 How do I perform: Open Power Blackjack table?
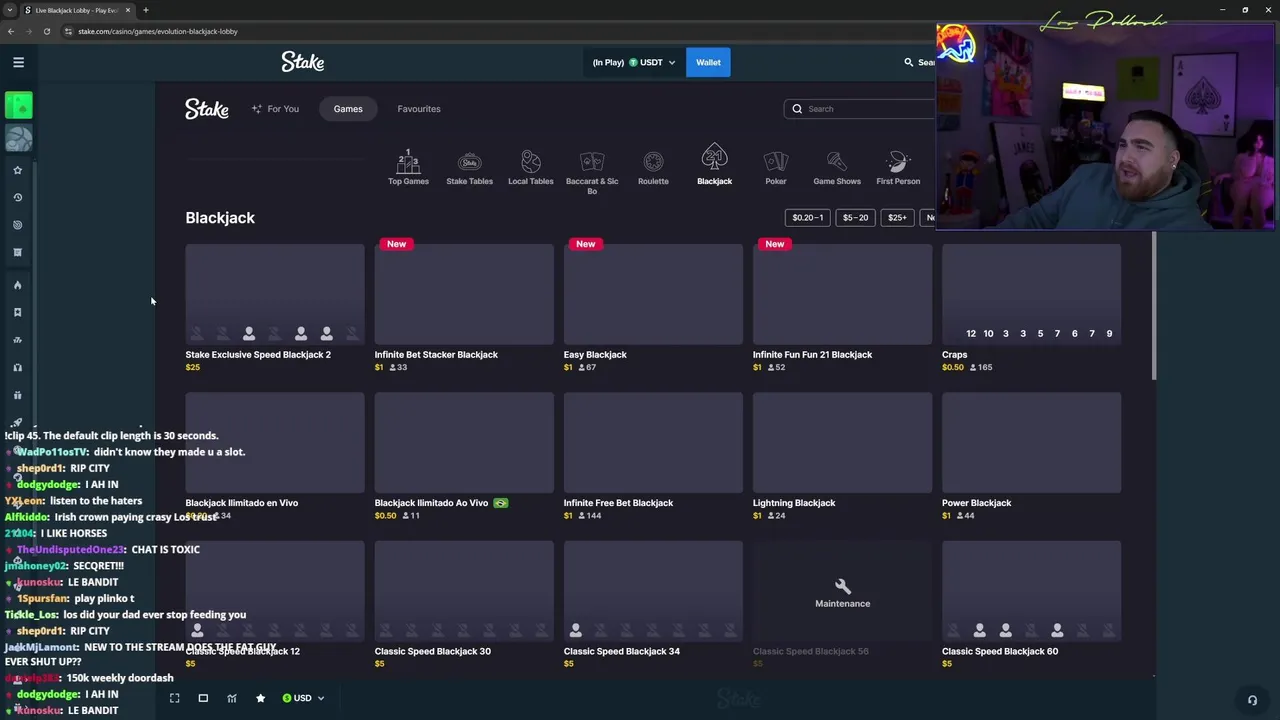point(1031,442)
